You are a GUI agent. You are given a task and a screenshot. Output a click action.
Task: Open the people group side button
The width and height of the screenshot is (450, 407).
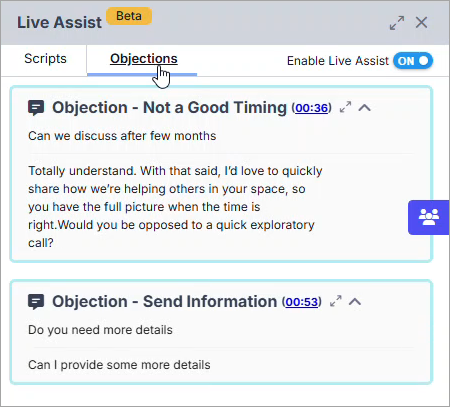coord(429,217)
